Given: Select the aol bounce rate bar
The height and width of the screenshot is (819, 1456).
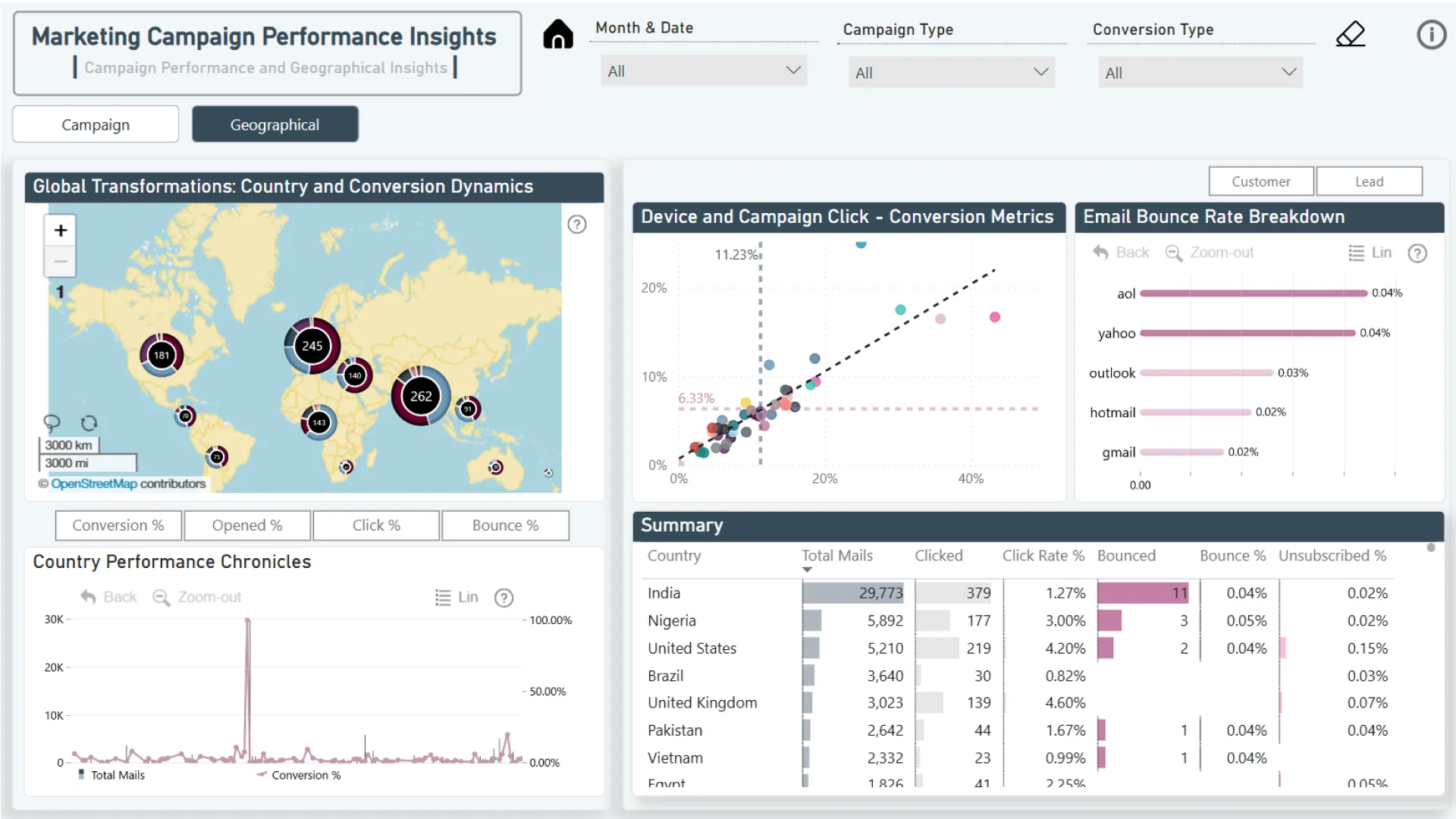Looking at the screenshot, I should point(1254,293).
